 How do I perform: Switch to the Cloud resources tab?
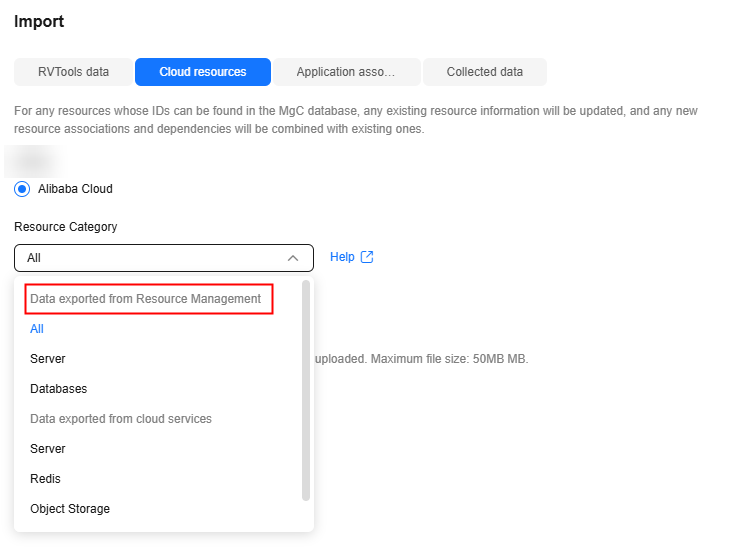coord(203,72)
